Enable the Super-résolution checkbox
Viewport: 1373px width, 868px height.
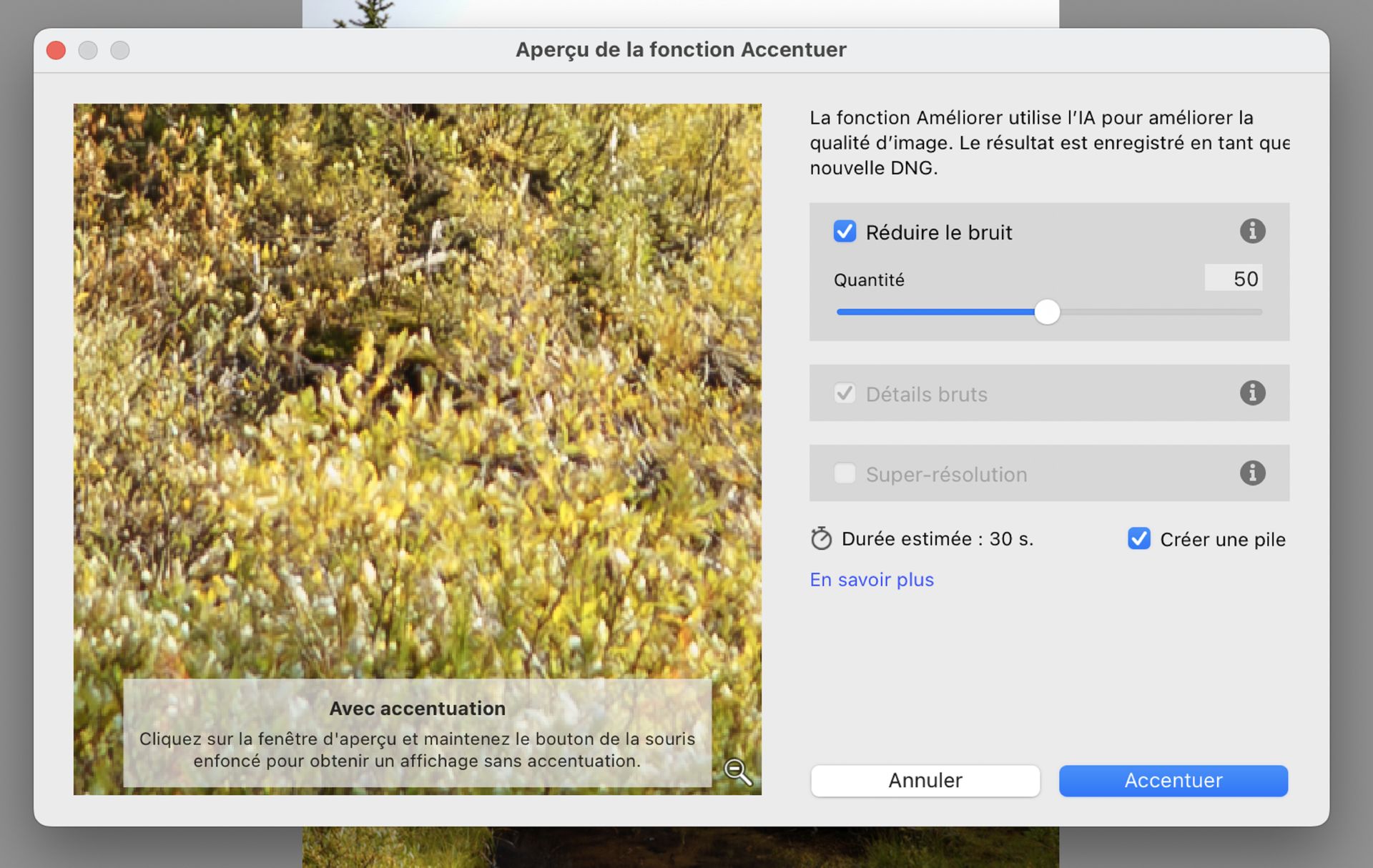click(x=845, y=473)
